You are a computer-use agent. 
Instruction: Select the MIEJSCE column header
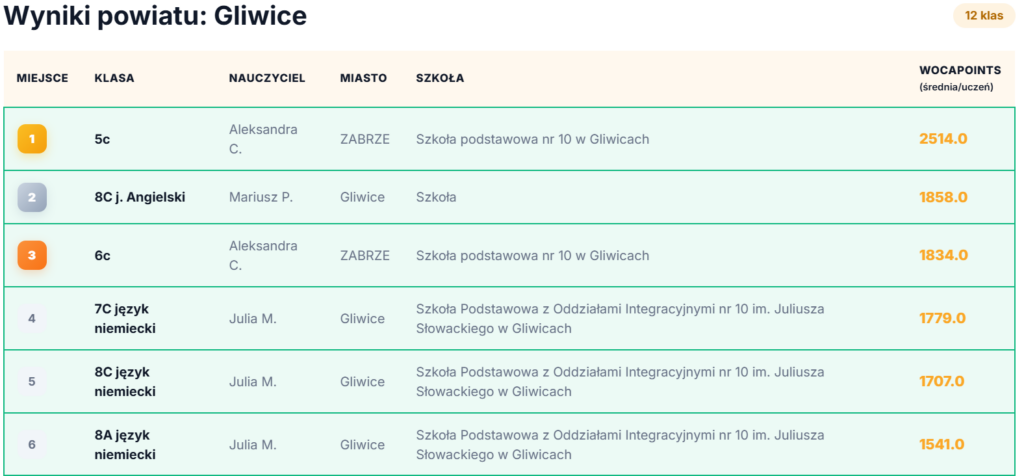[42, 78]
